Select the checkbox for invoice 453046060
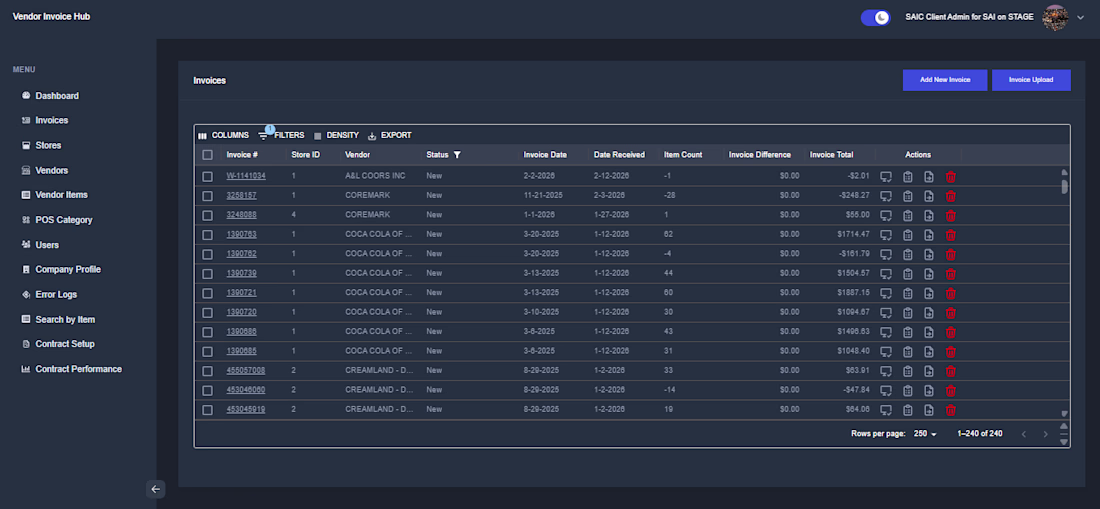 click(x=207, y=390)
